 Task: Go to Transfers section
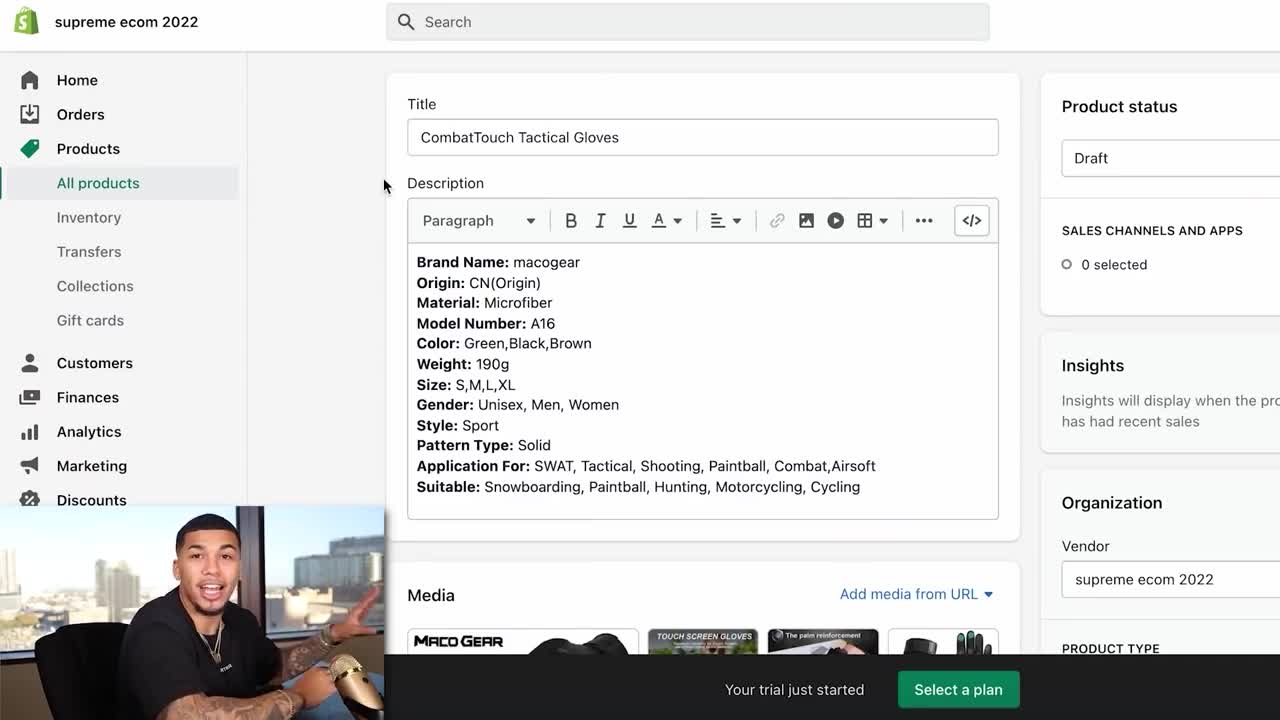(89, 252)
